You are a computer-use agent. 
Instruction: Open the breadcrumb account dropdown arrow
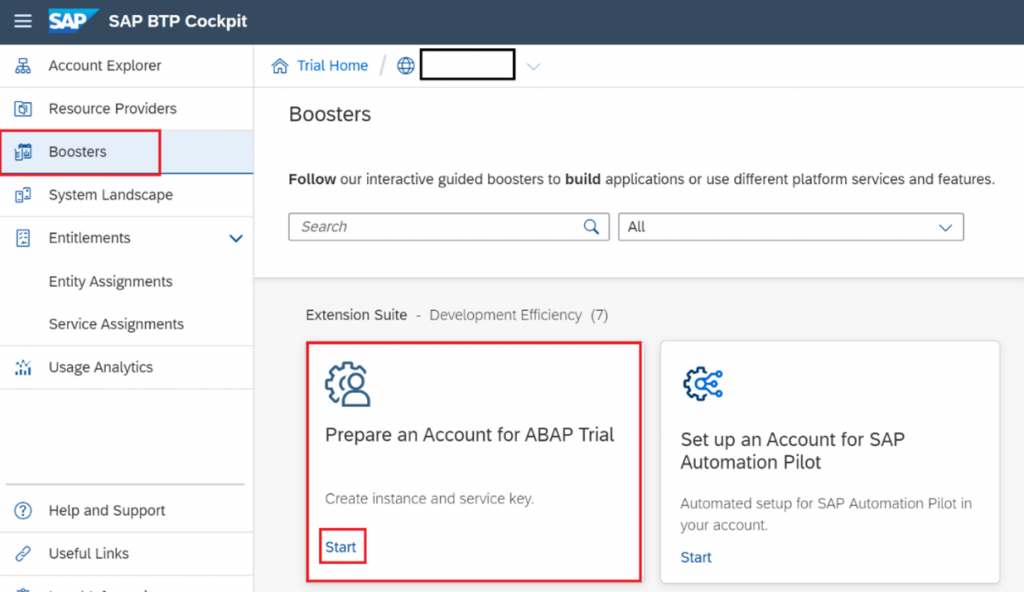tap(534, 66)
